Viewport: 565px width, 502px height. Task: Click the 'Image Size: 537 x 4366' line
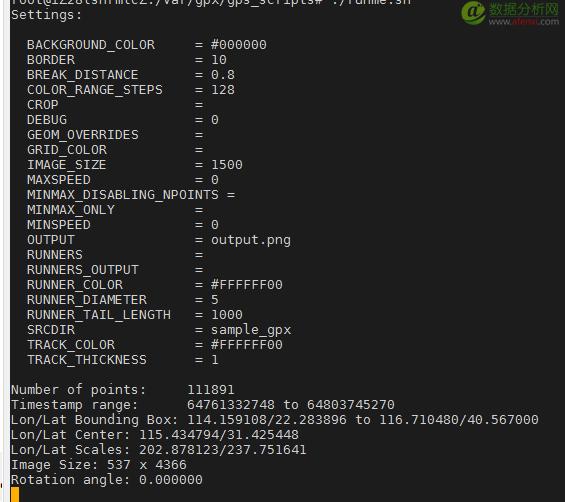click(x=99, y=465)
